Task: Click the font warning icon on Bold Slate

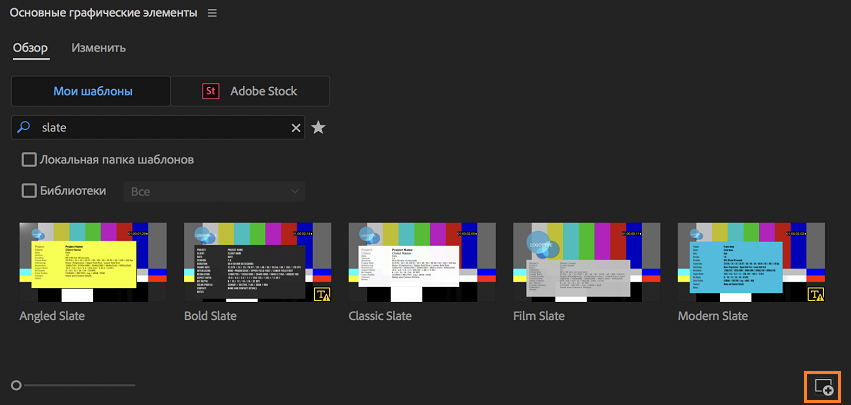Action: click(x=323, y=294)
